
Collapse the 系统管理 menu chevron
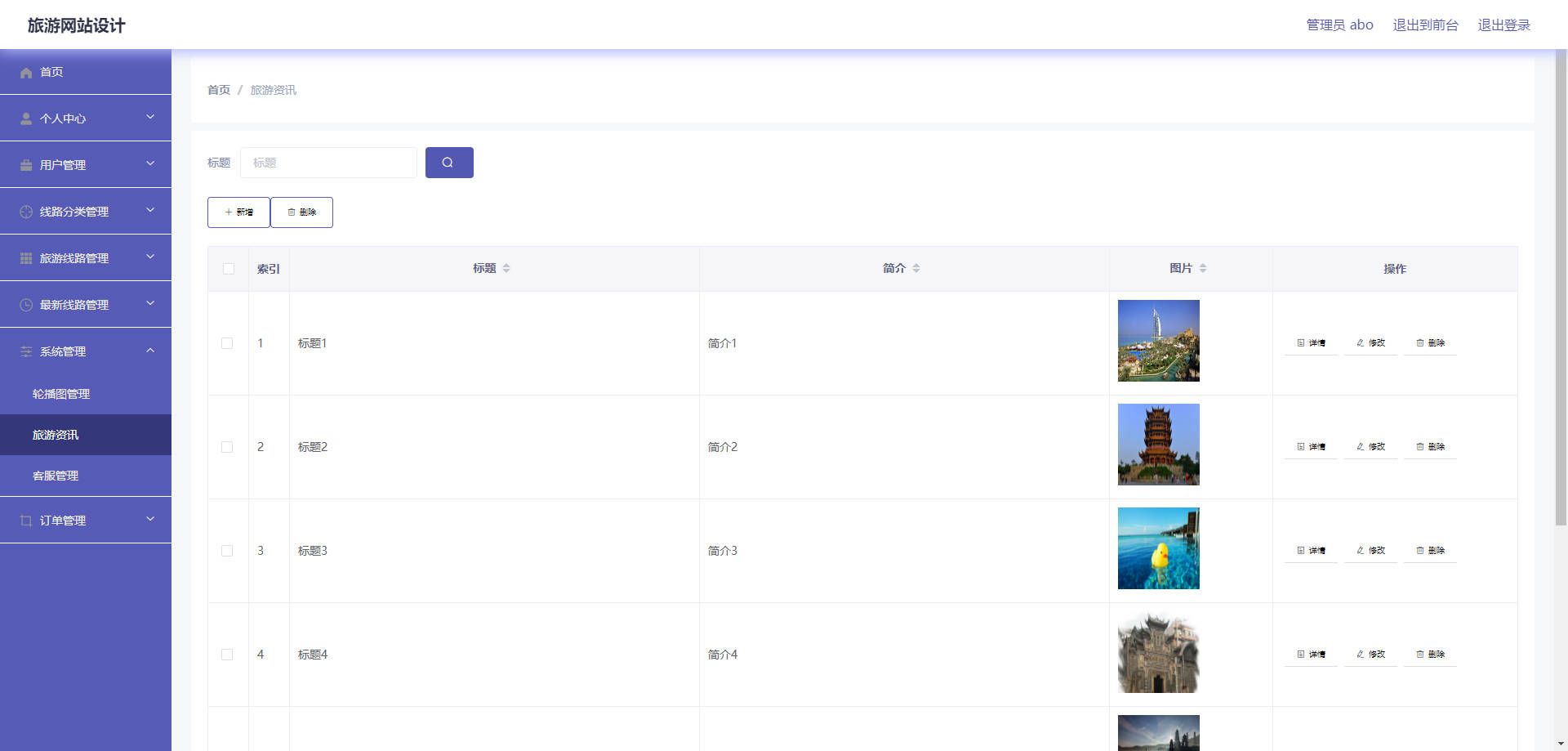tap(150, 350)
